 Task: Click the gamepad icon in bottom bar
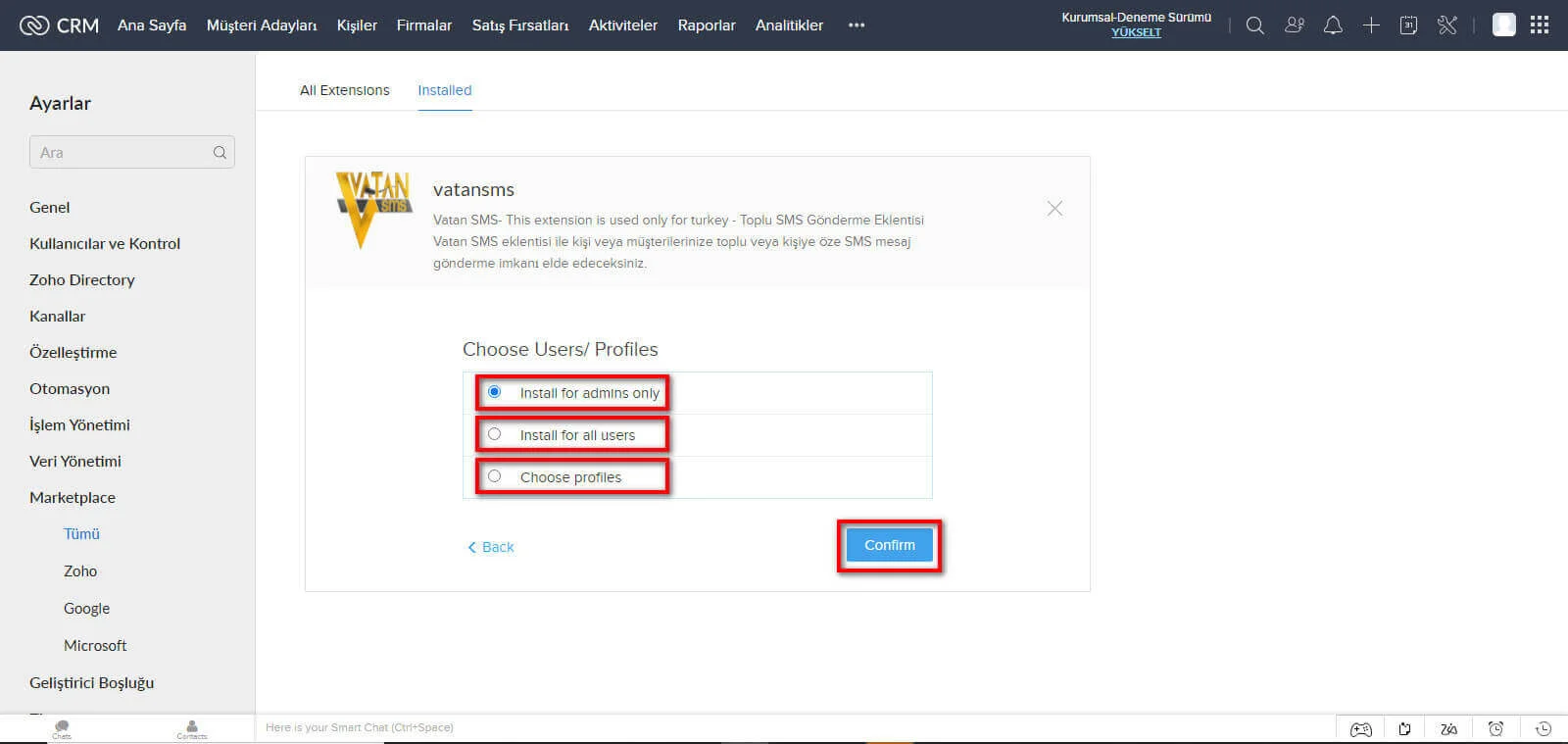pos(1361,728)
